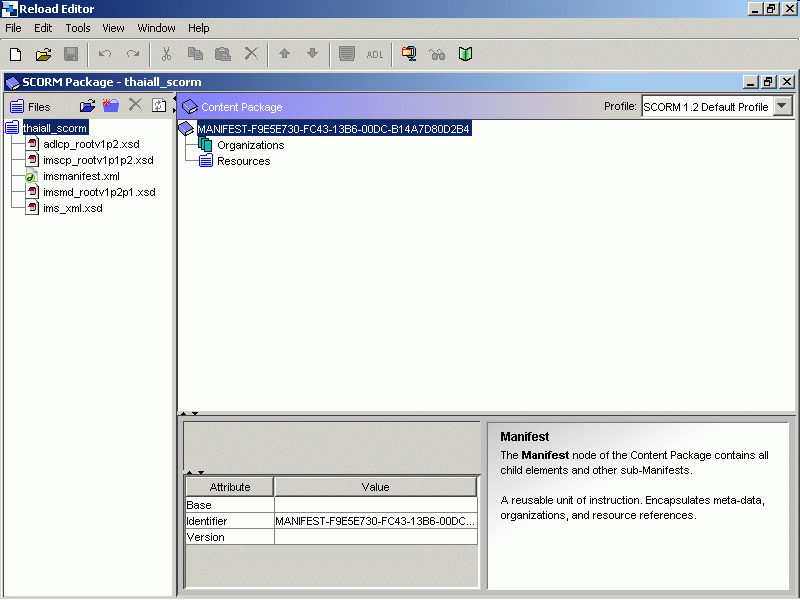Viewport: 800px width, 600px height.
Task: Click the preview binoculars toolbar icon
Action: 437,54
